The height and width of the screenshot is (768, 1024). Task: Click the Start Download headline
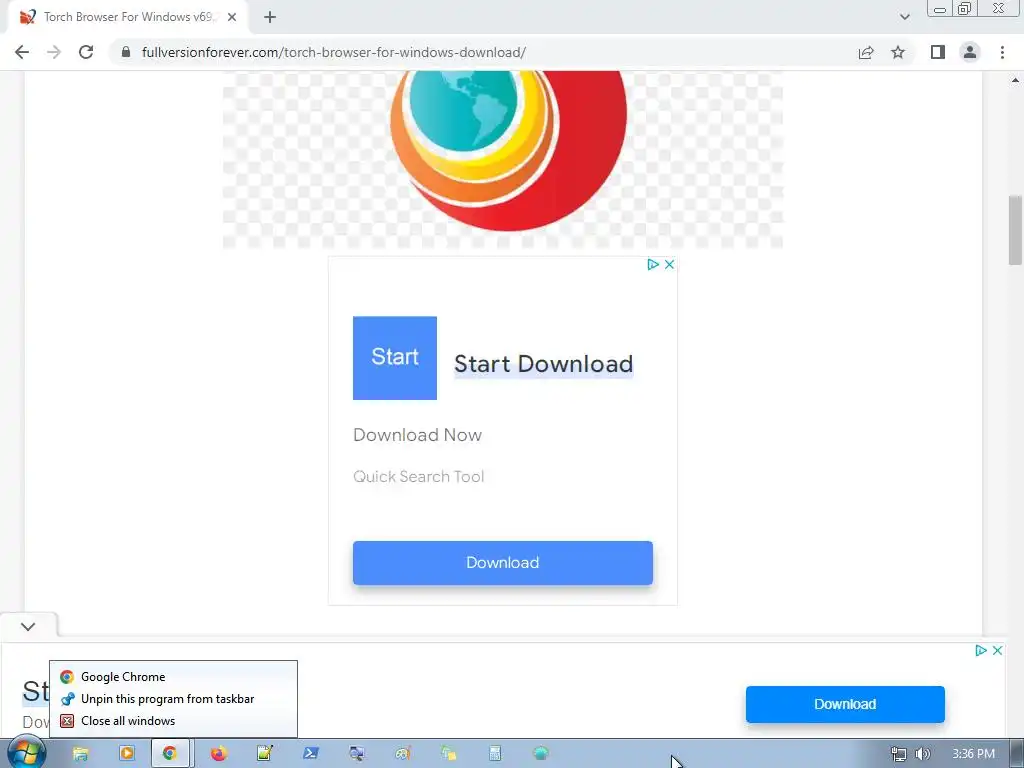[543, 364]
